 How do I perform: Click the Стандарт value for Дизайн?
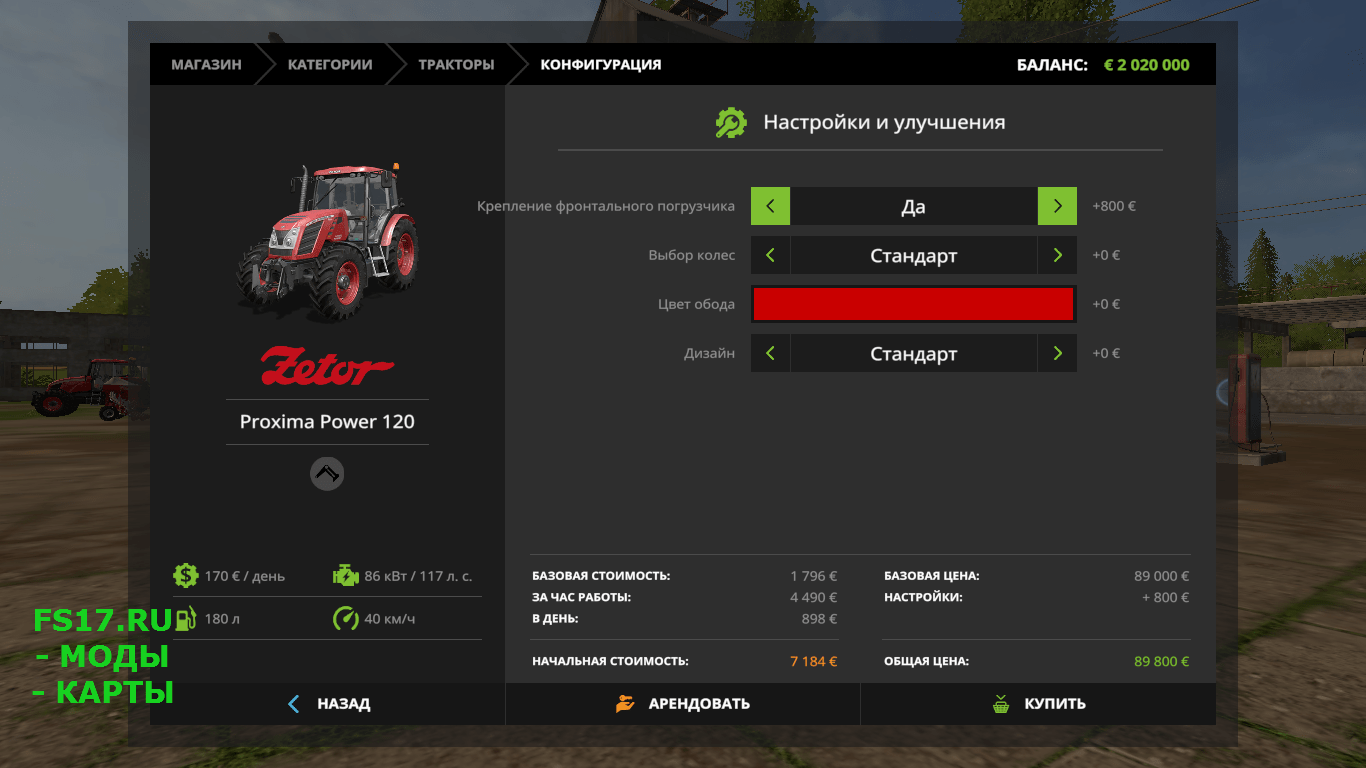(x=914, y=353)
